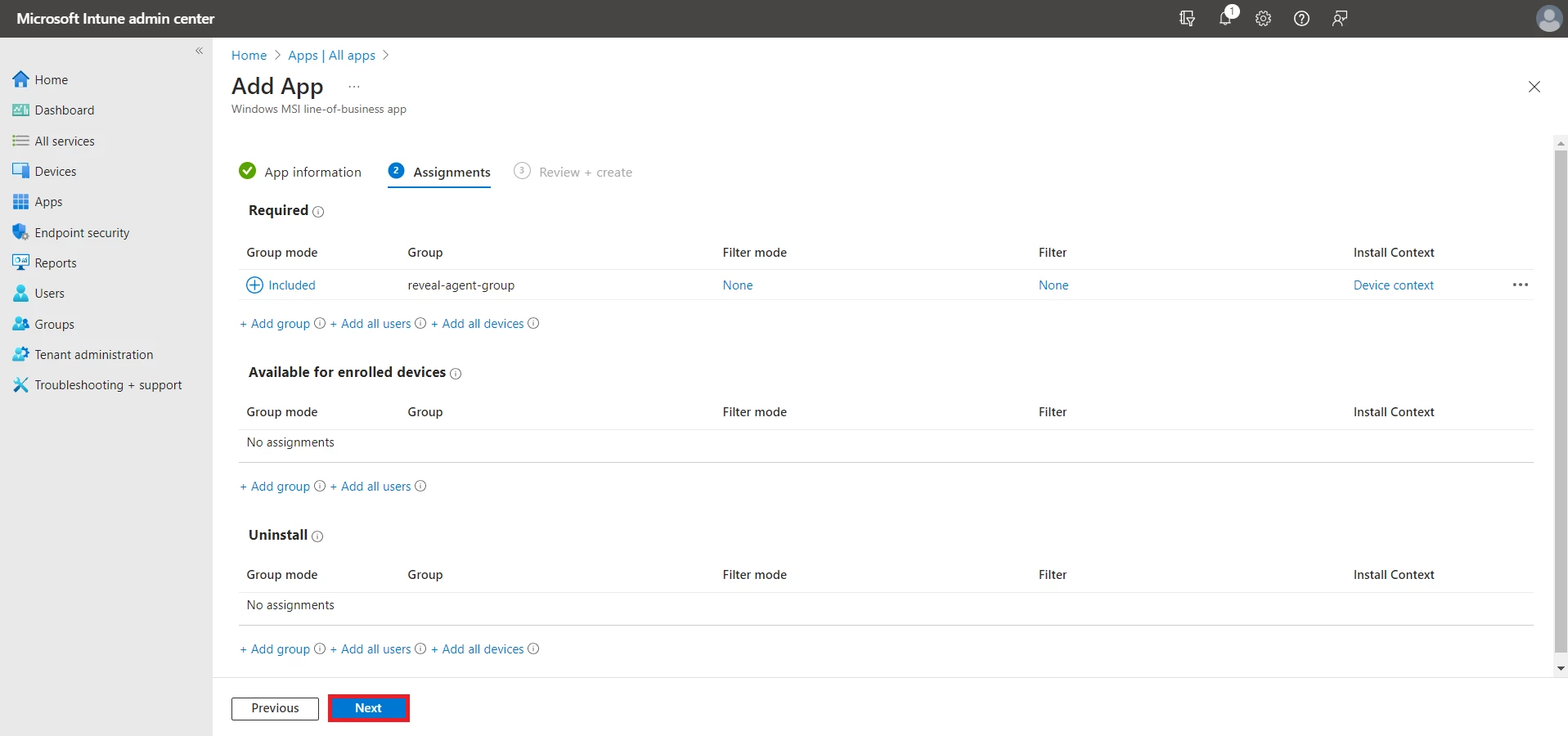Viewport: 1568px width, 736px height.
Task: Click the Devices icon in sidebar
Action: tap(20, 171)
